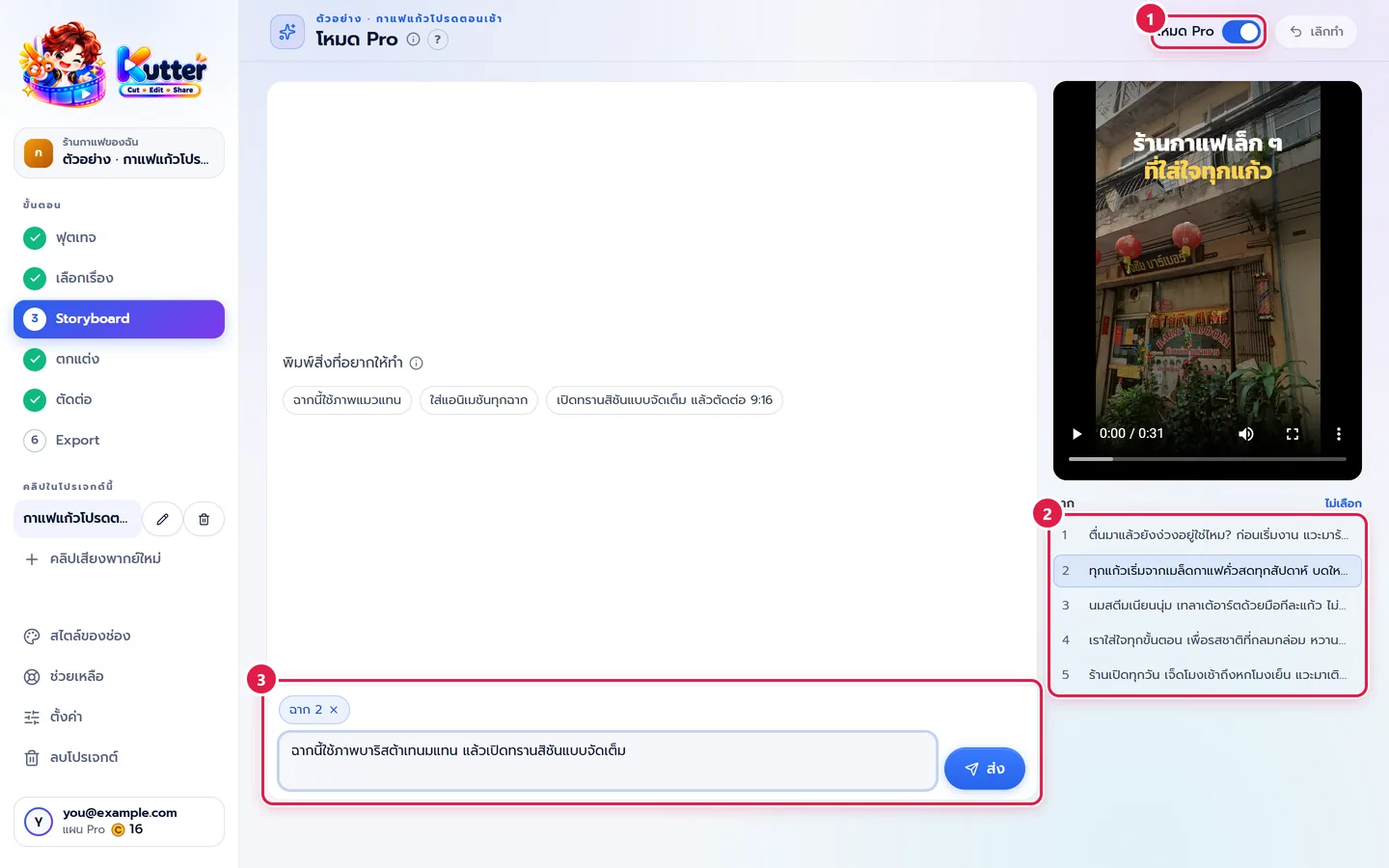Play the preview video

point(1077,434)
